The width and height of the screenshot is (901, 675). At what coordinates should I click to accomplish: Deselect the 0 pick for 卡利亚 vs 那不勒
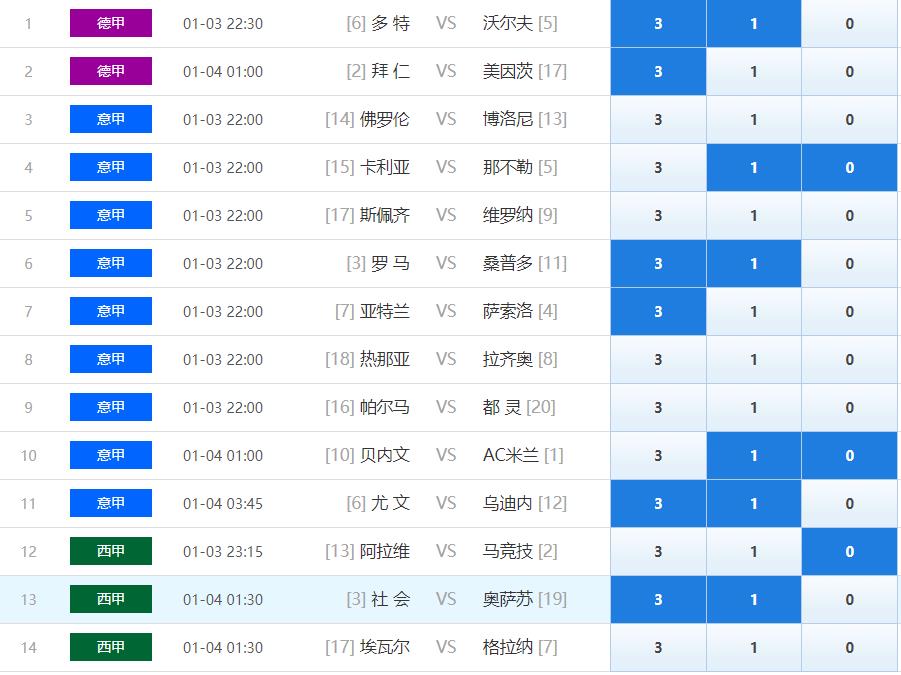pos(849,168)
